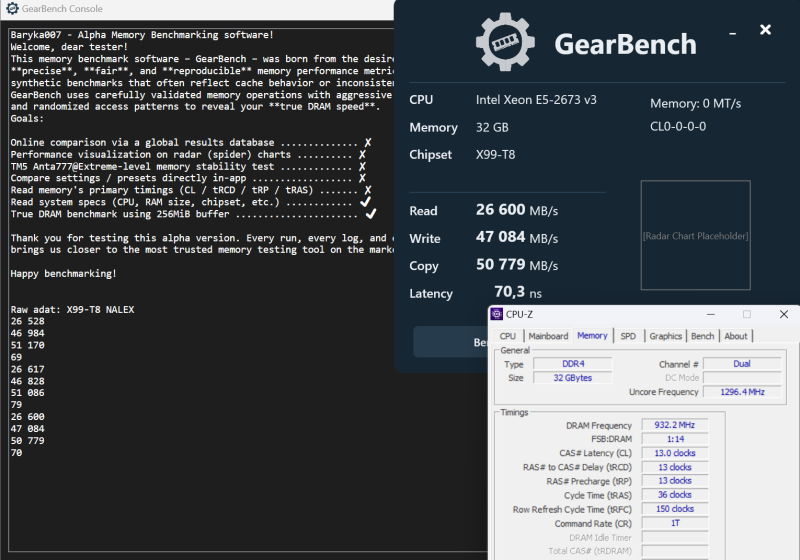Click the FSB:DRAM value 1:14
800x560 pixels.
click(x=674, y=439)
